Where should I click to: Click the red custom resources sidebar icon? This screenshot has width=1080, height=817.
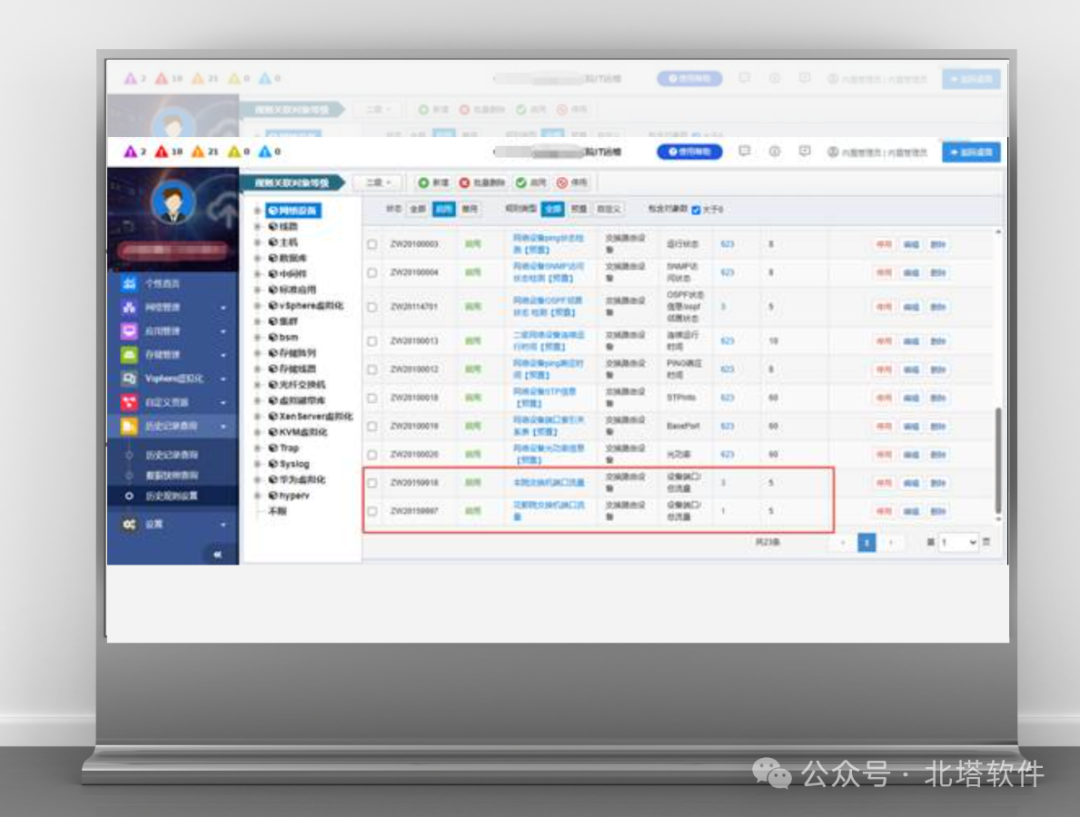(x=129, y=402)
